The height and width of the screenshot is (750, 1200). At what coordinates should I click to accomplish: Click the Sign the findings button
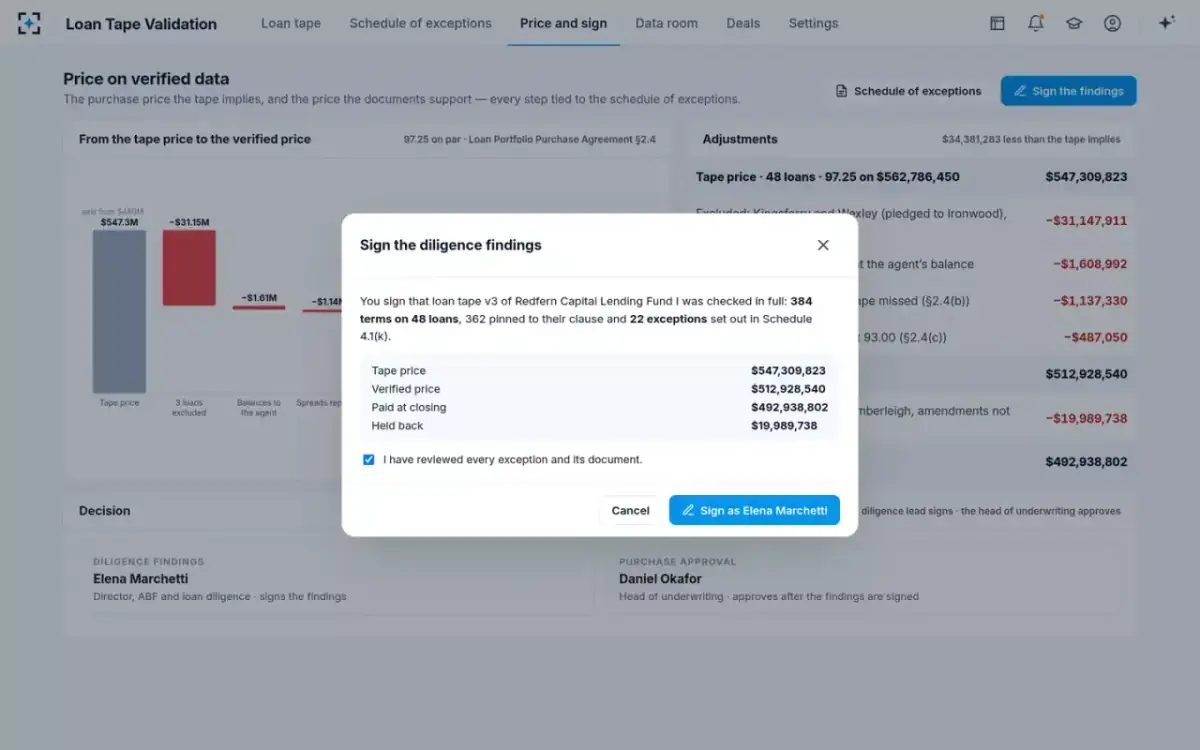(1068, 91)
